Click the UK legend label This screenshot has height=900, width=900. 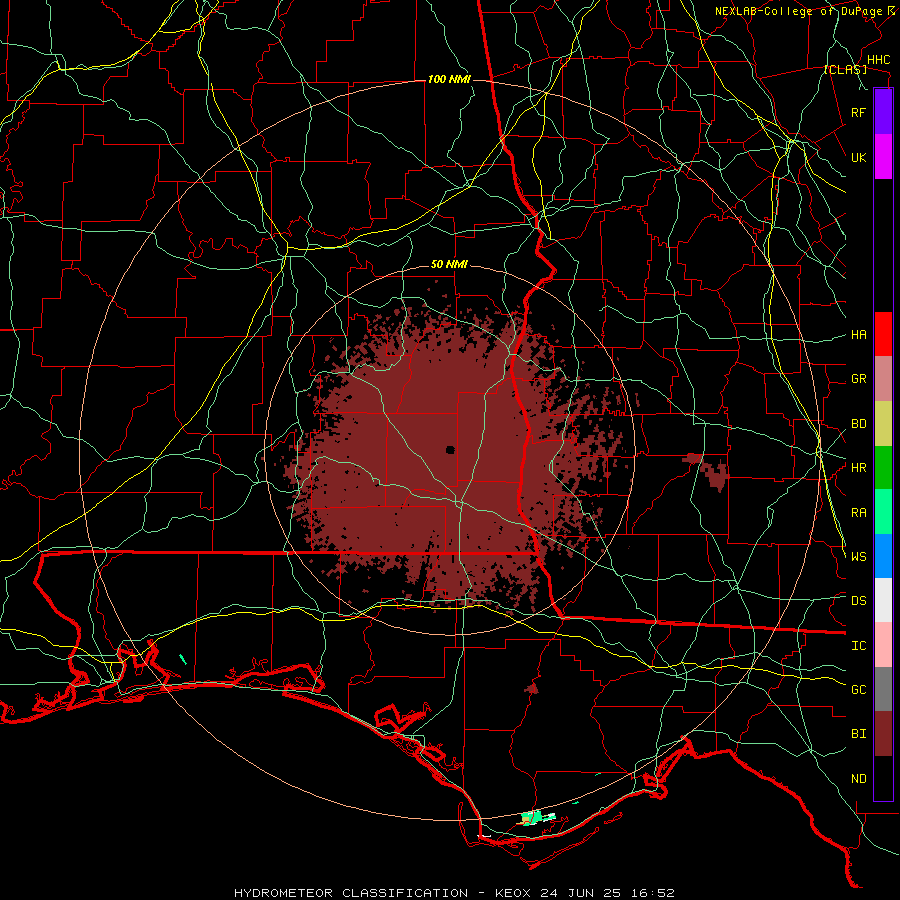(859, 157)
